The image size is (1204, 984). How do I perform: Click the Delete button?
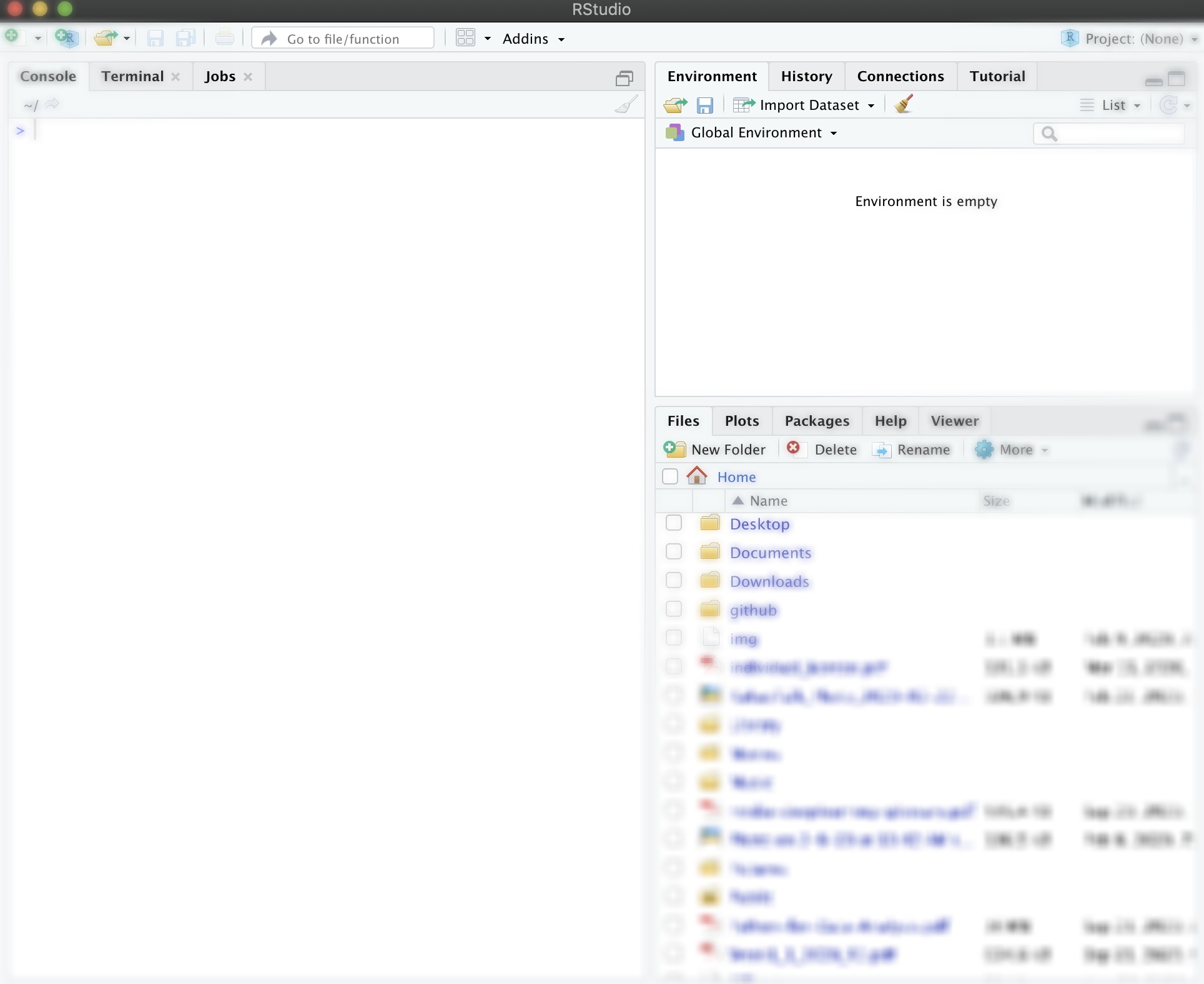(822, 450)
